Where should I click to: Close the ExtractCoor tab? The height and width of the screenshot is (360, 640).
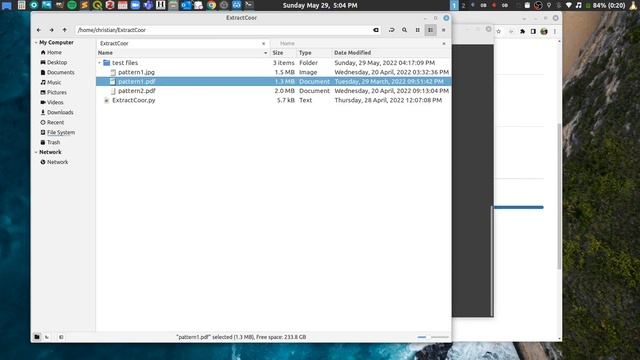[264, 43]
